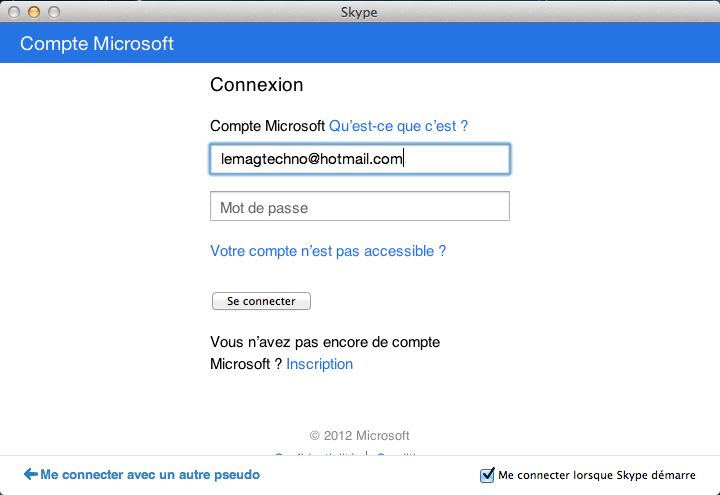Click the 'Connexion' heading
Screen dimensions: 720x495
point(256,85)
